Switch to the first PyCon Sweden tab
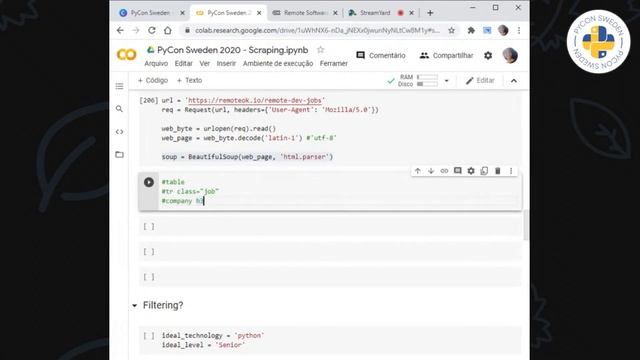 tap(150, 13)
